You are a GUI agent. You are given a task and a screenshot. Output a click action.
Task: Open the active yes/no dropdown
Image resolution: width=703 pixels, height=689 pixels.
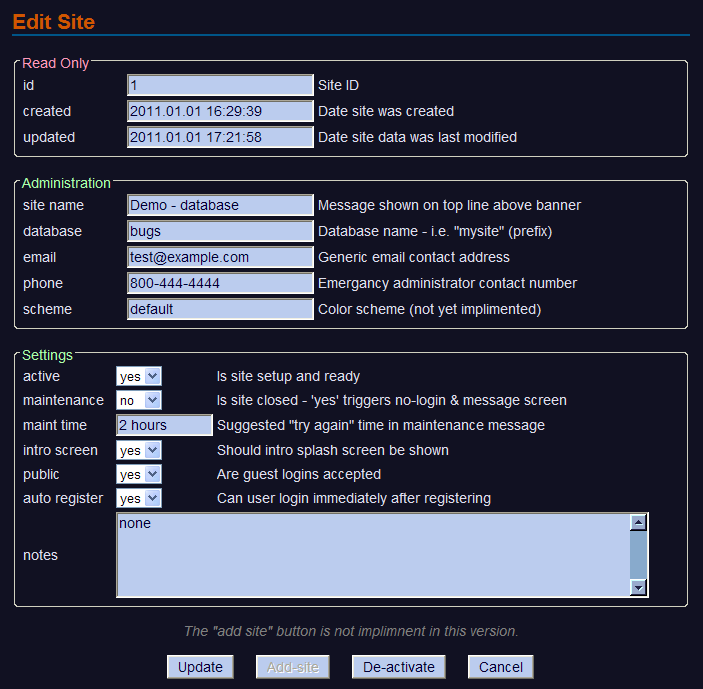click(x=139, y=376)
